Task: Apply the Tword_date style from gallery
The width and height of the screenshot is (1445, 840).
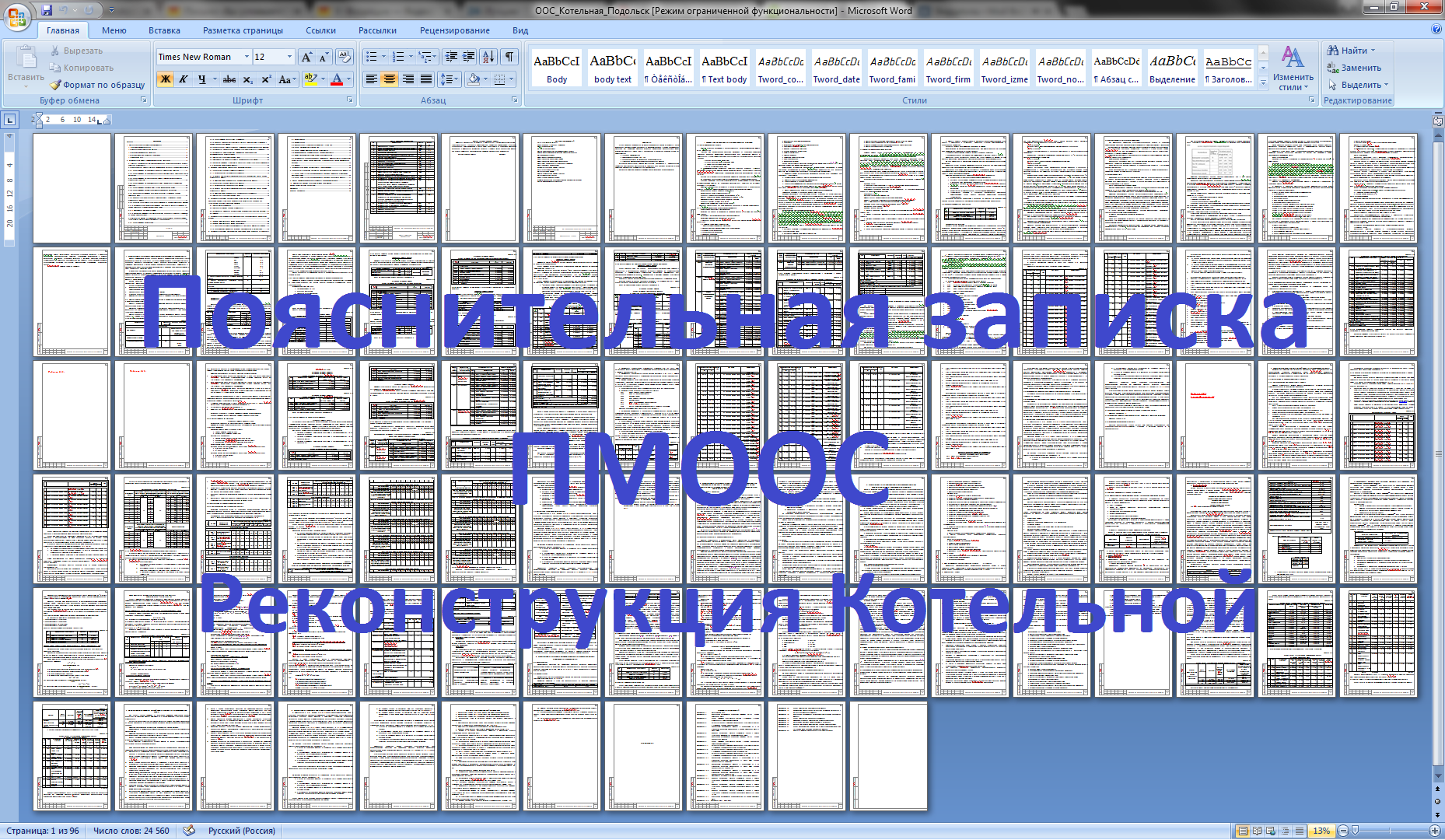Action: pyautogui.click(x=836, y=68)
